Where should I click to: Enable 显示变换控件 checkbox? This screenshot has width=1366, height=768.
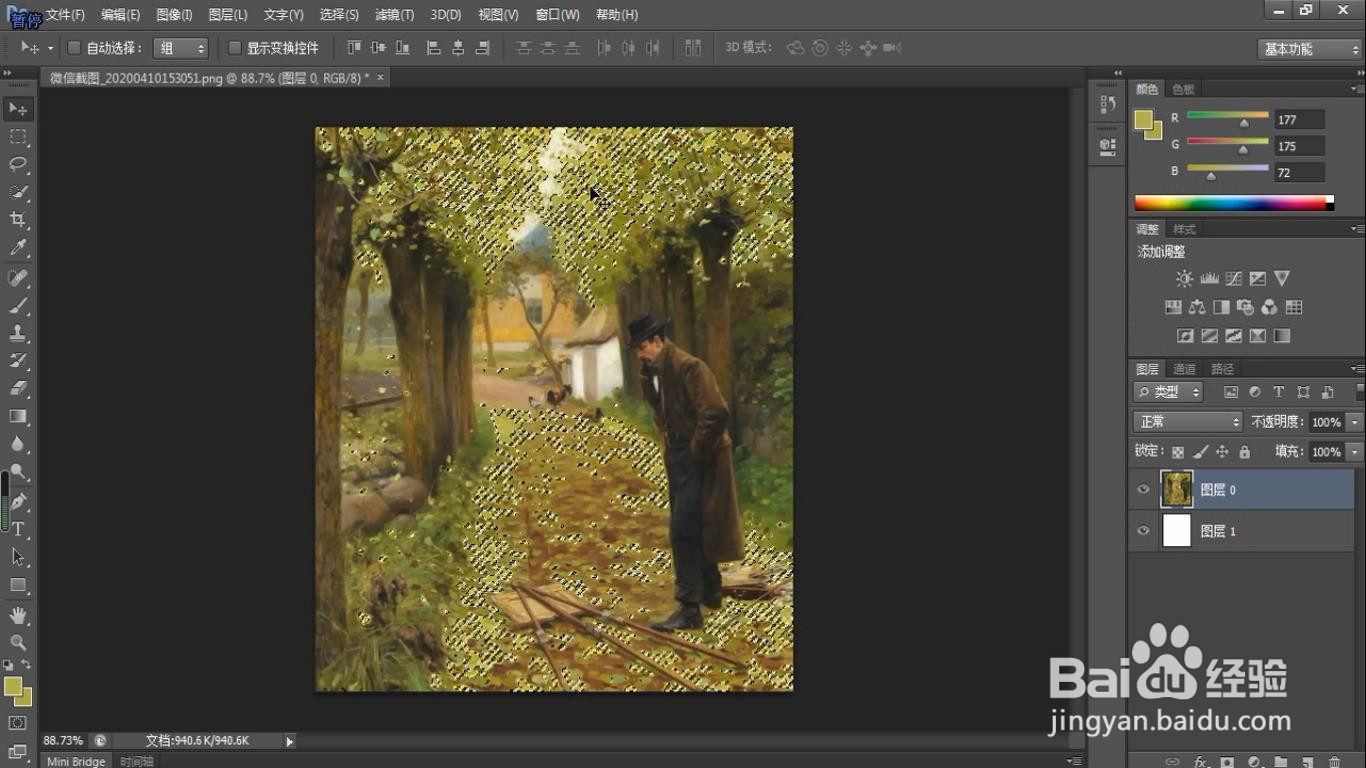(235, 48)
